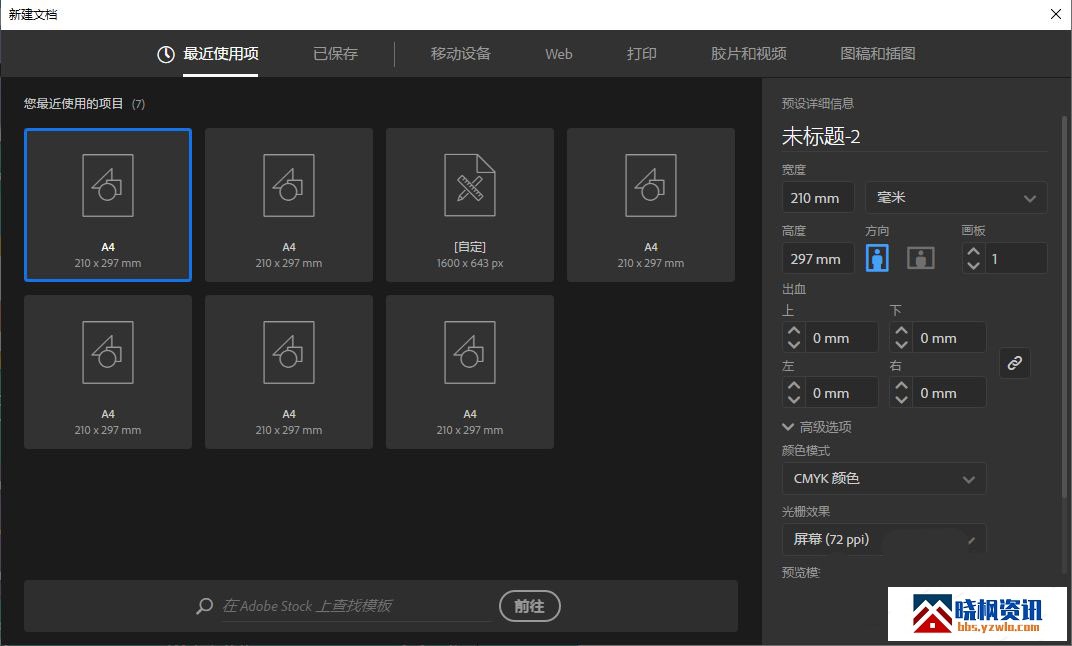Open the CMYK 颜色 mode dropdown

(x=883, y=479)
